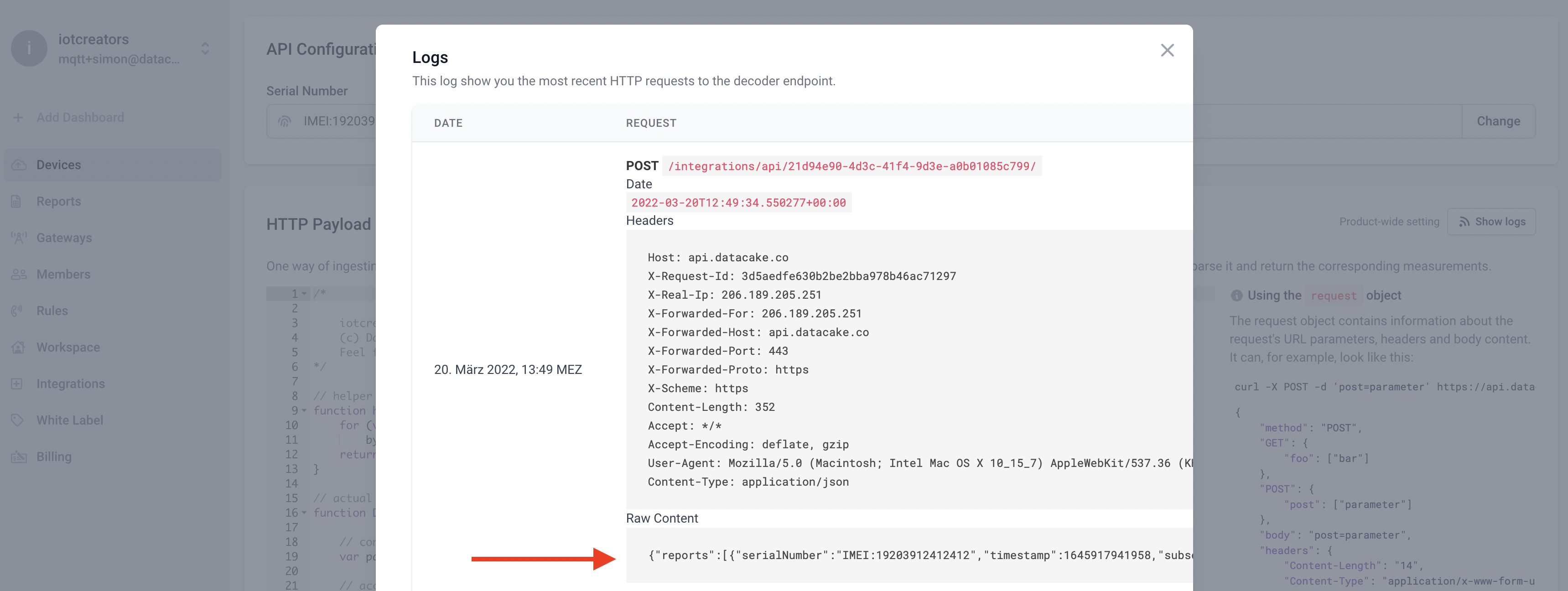Click the Change serial number button
1568x591 pixels.
1498,121
